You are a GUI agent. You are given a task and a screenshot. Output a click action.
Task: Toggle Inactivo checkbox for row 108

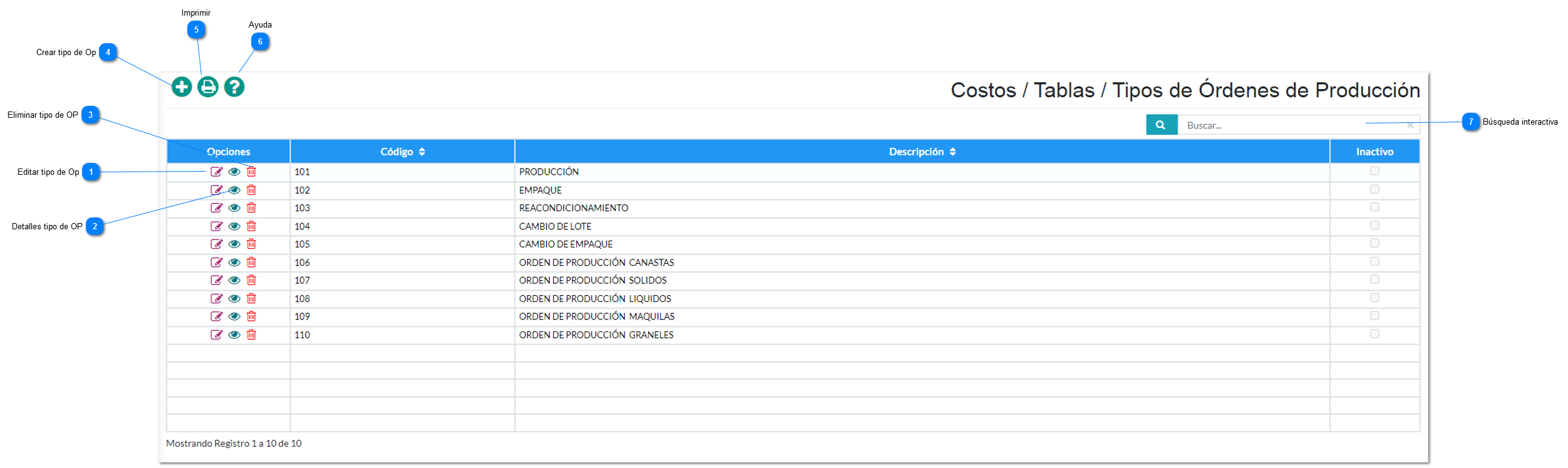tap(1374, 298)
